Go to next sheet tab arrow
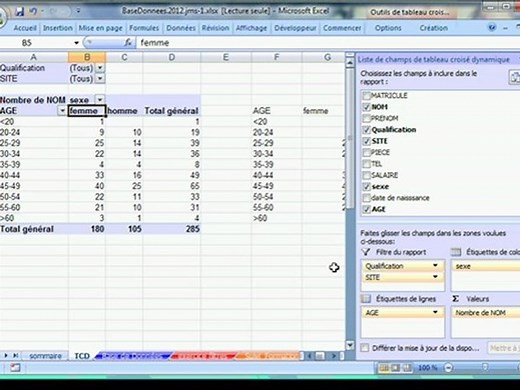520x390 pixels. pos(6,356)
